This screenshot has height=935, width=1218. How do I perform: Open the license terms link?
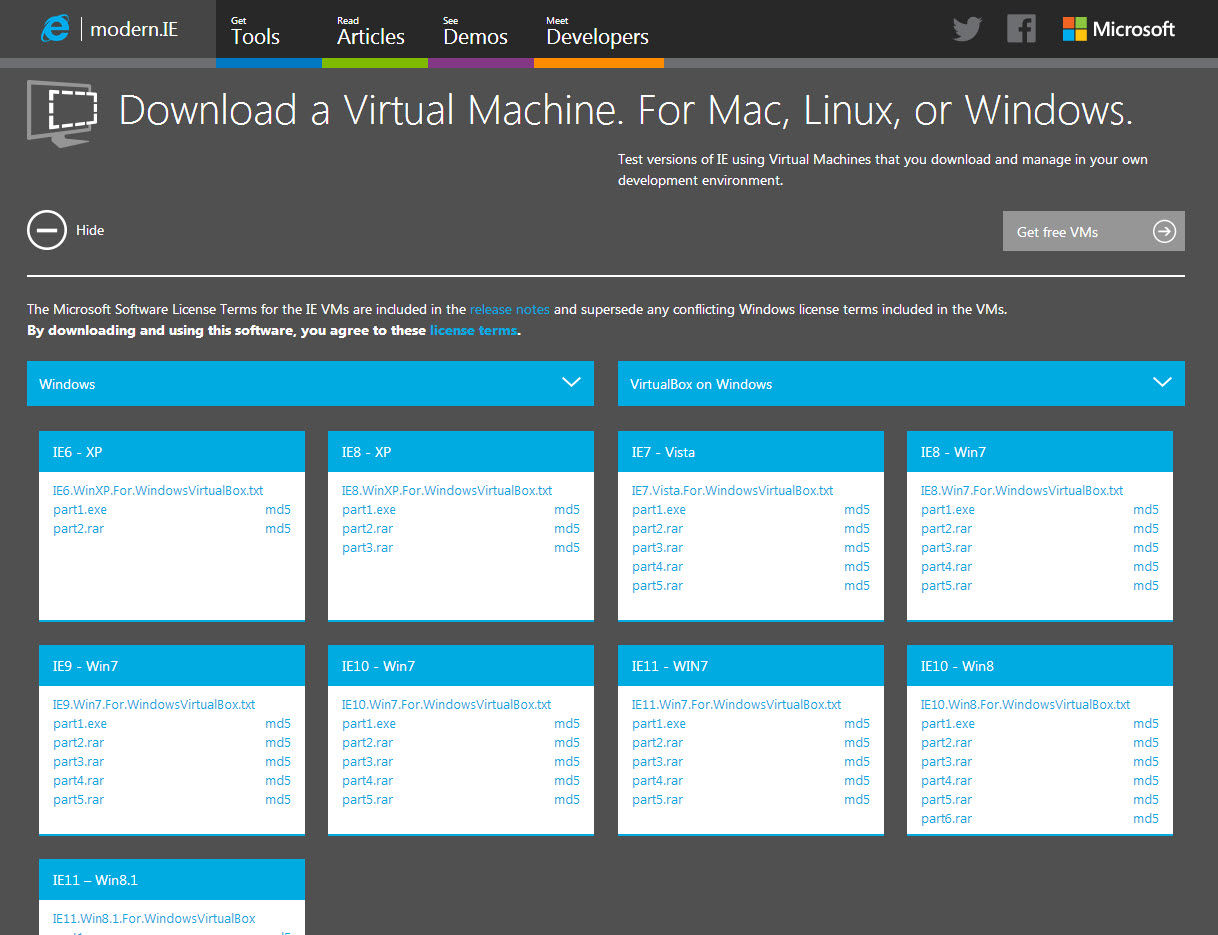473,330
